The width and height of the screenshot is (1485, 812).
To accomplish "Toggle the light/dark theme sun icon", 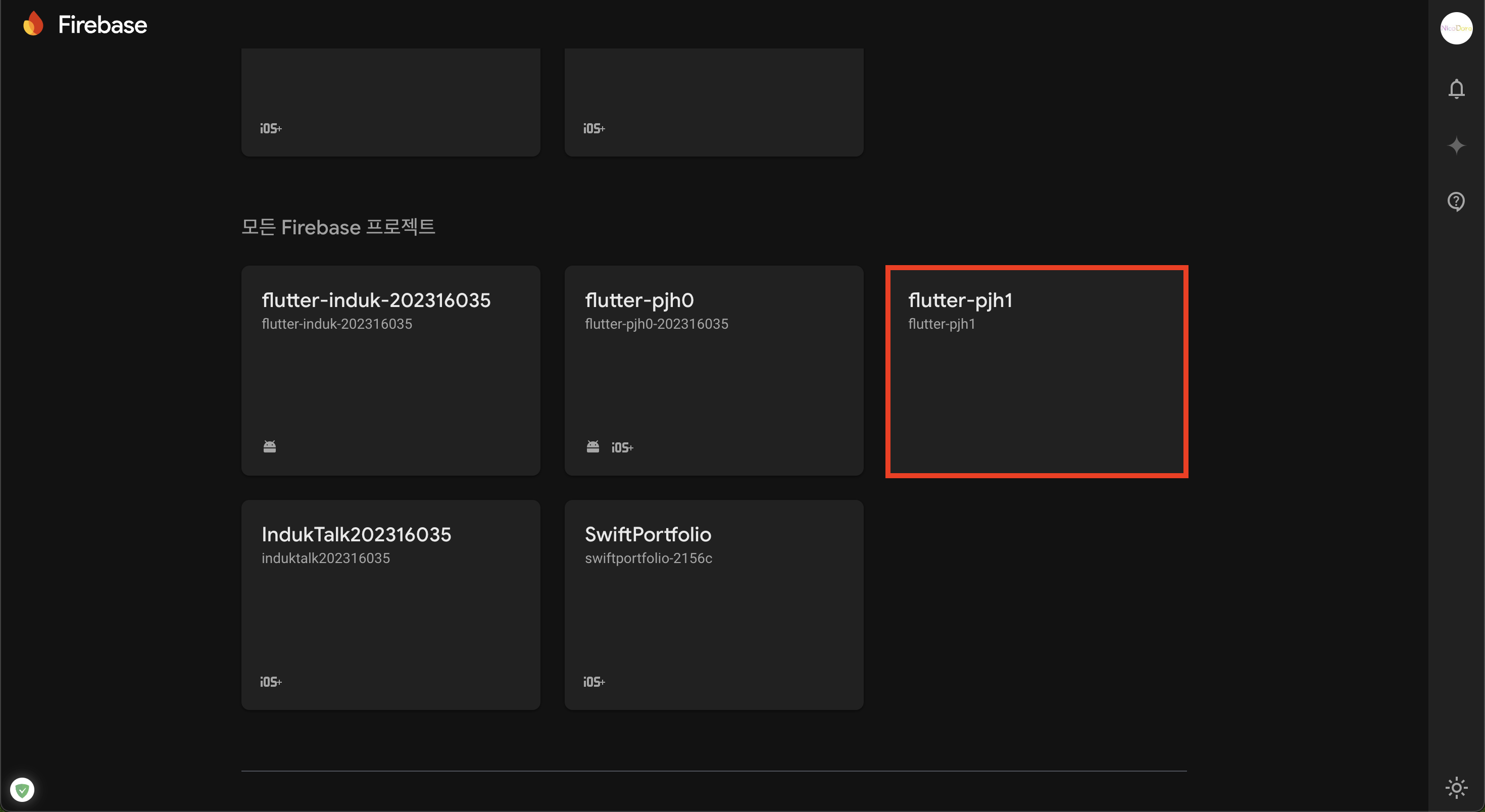I will tap(1456, 787).
